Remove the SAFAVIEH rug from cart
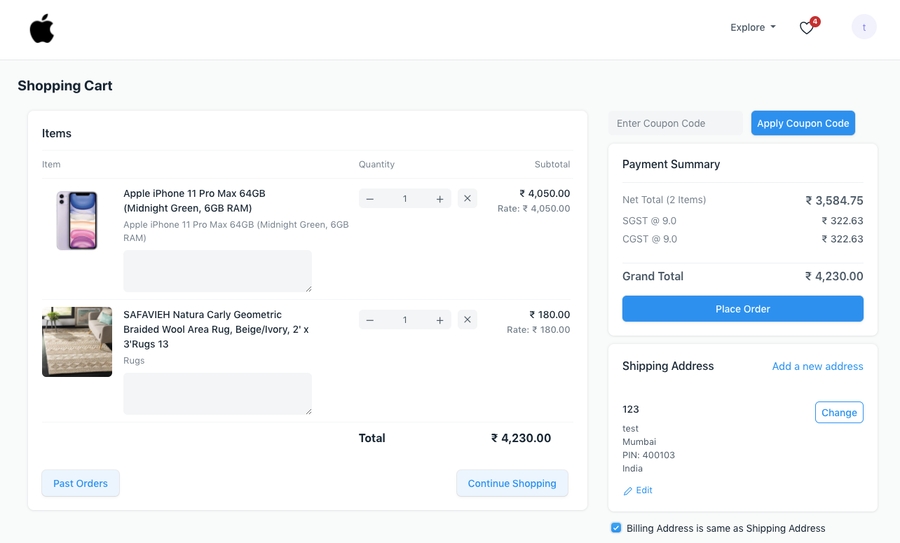 (467, 320)
